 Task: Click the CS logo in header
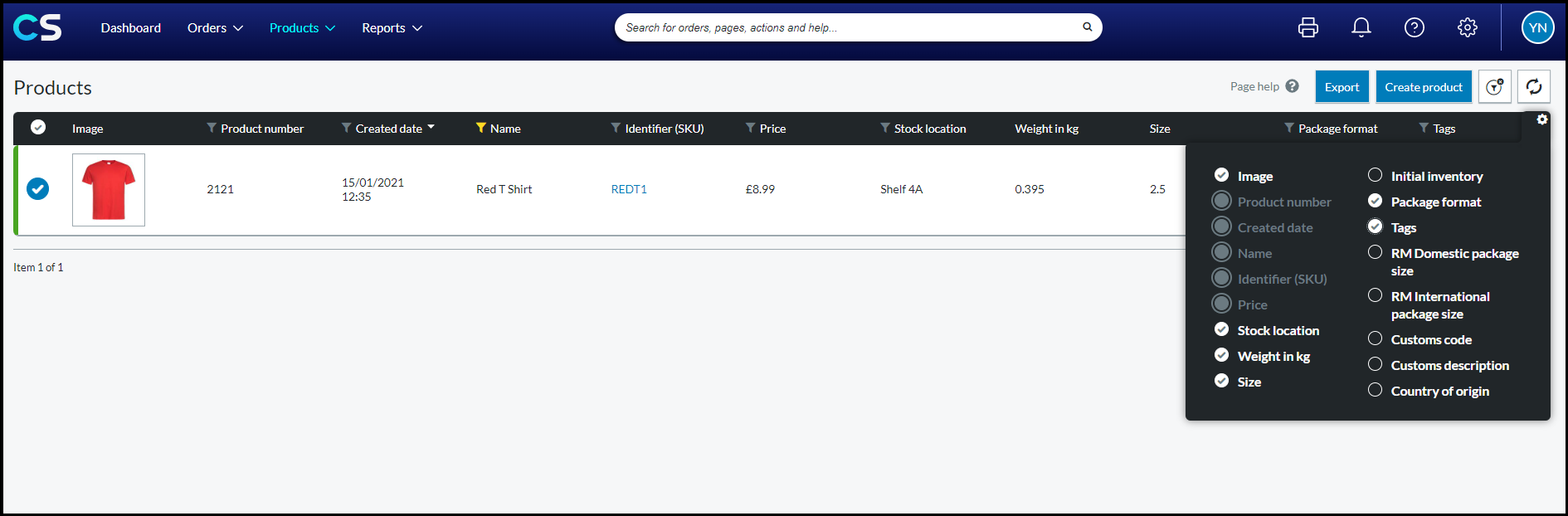[x=37, y=27]
